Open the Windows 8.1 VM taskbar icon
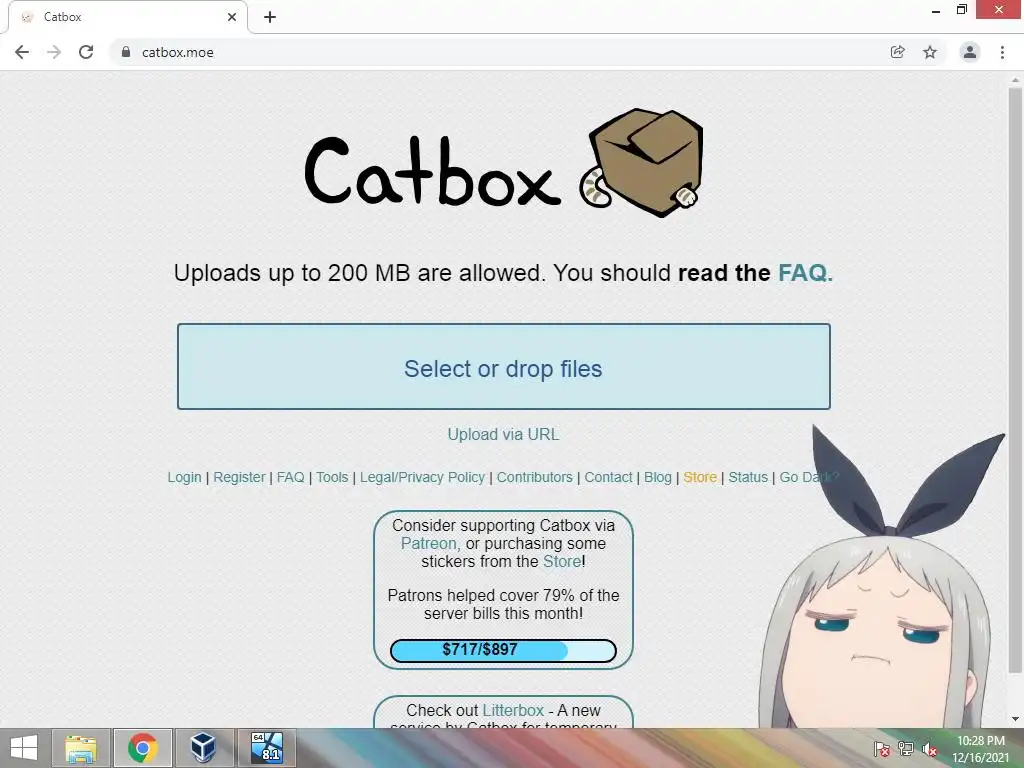The height and width of the screenshot is (768, 1024). (x=267, y=748)
